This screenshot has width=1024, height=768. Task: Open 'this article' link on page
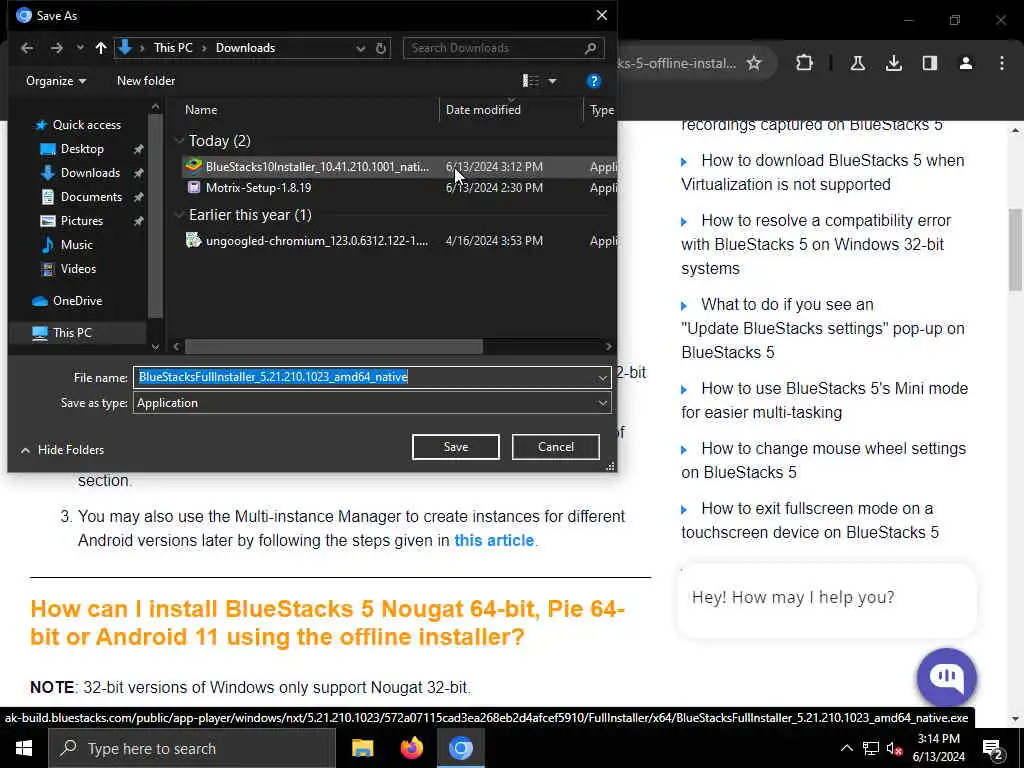[494, 541]
